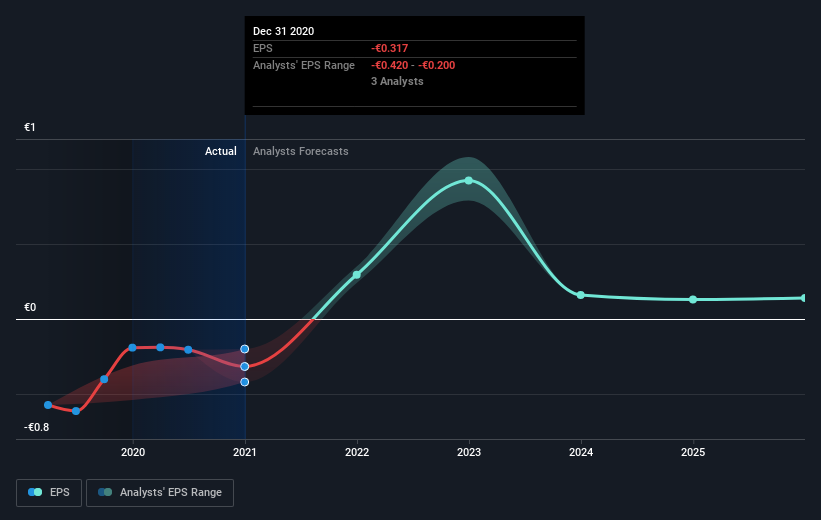Click the 'Actual' section label
Screen dimensions: 821x520
[220, 151]
